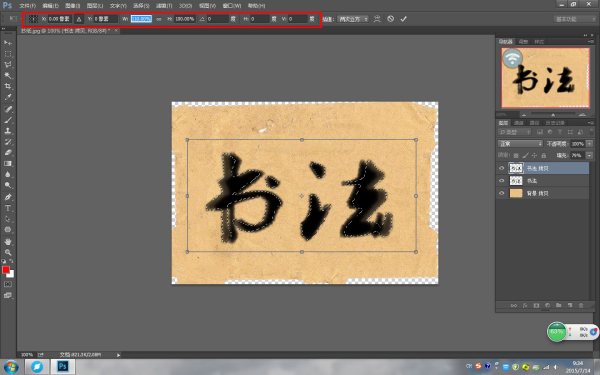Image resolution: width=600 pixels, height=375 pixels.
Task: Select the Eyedropper tool
Action: (x=8, y=97)
